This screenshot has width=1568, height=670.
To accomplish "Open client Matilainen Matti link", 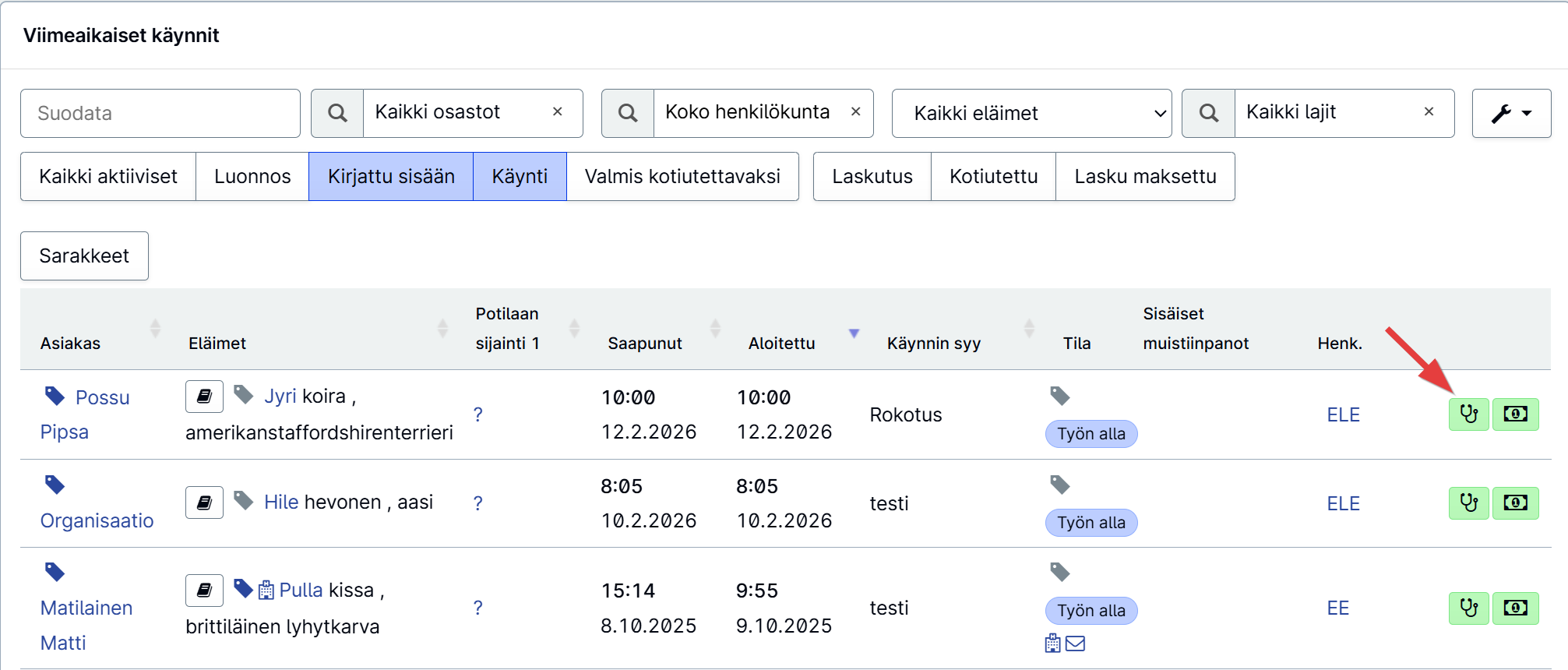I will (x=86, y=625).
